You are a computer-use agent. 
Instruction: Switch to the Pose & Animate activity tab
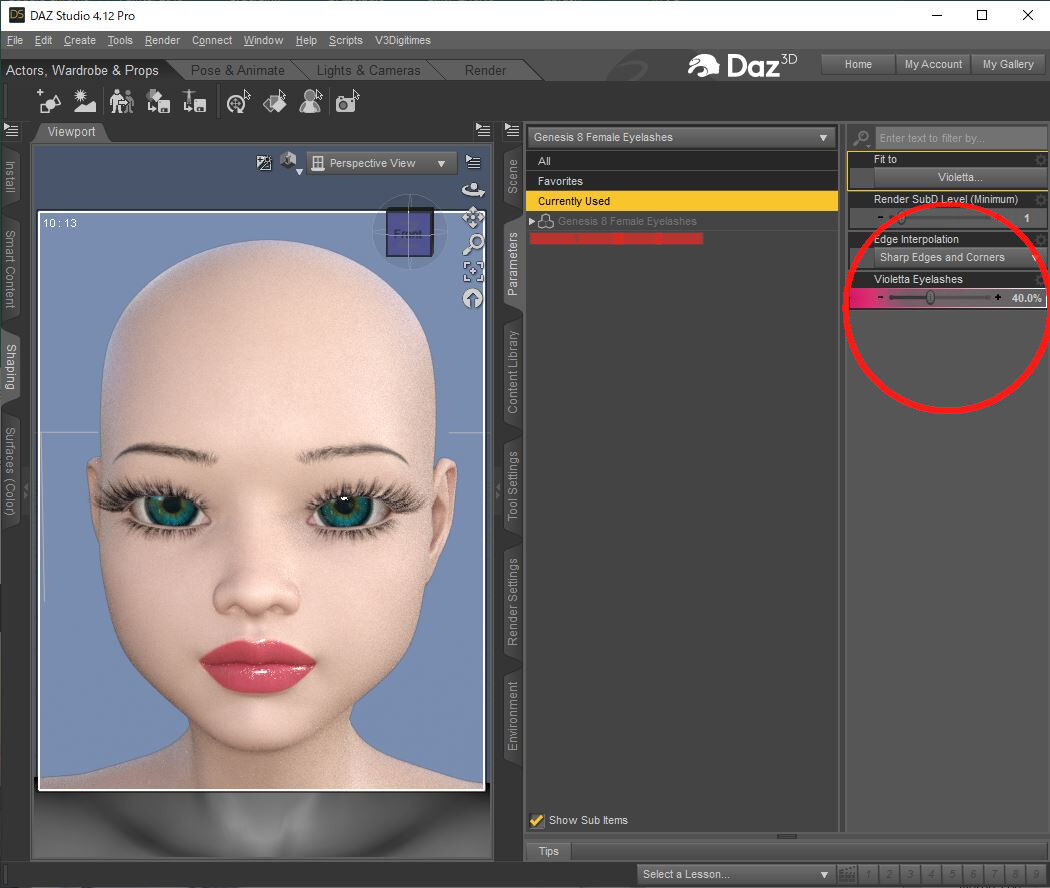click(238, 70)
